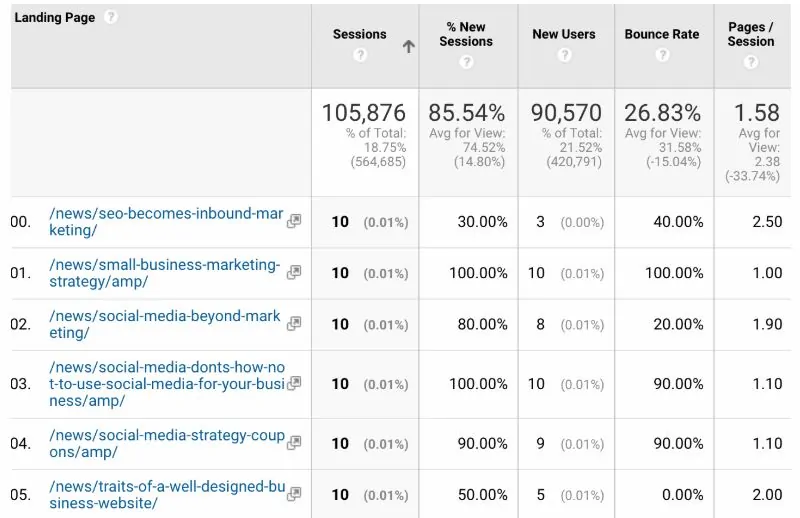
Task: Click help icon under New Users header
Action: [x=564, y=55]
